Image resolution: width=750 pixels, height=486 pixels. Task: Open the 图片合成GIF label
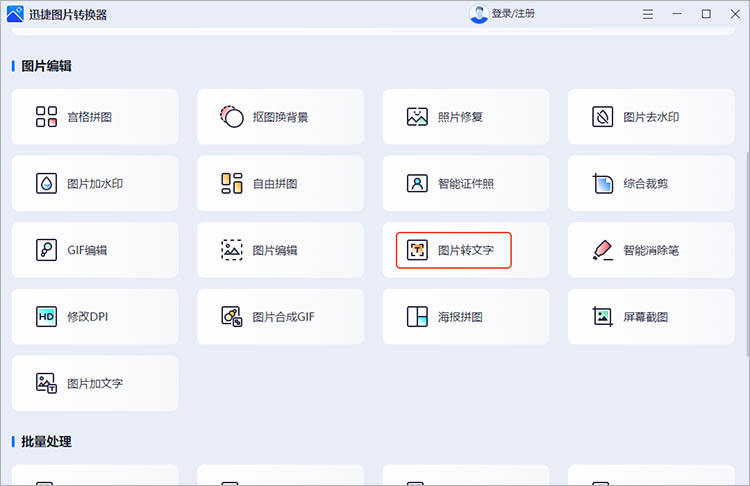point(284,317)
